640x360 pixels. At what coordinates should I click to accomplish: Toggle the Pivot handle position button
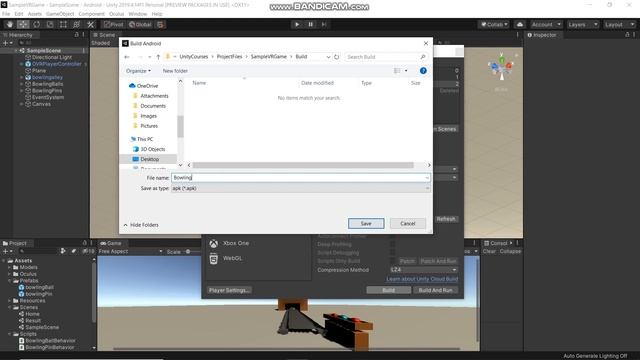pyautogui.click(x=113, y=24)
